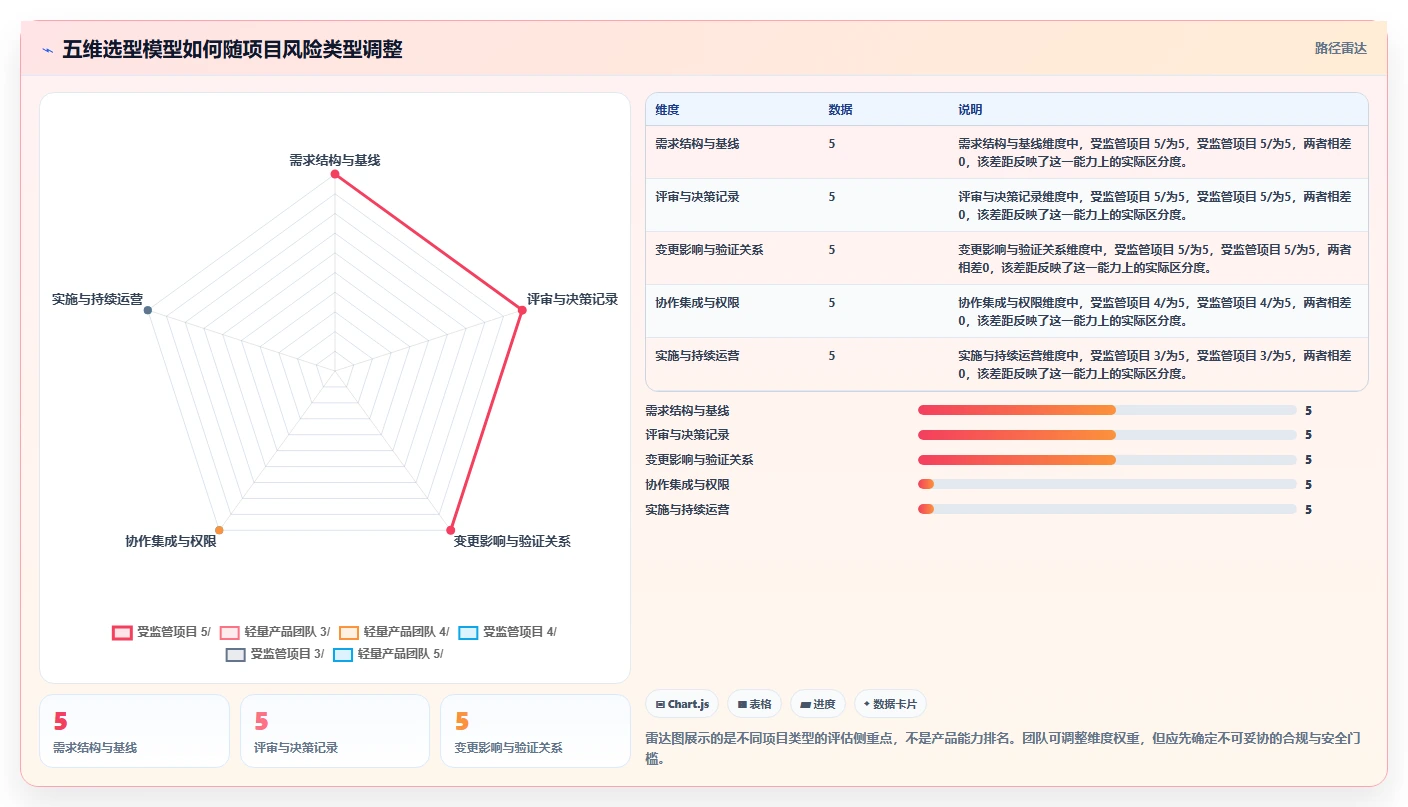
Task: Click the 说明 text of 评审与决策记录 table row
Action: click(x=1155, y=206)
